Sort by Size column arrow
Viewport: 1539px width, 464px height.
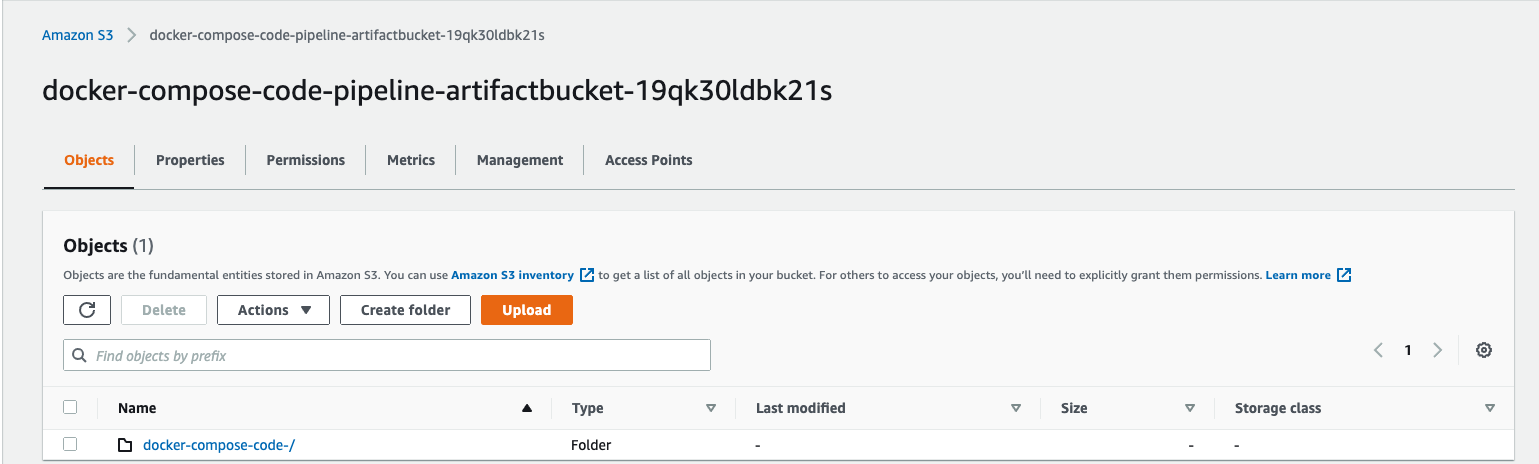tap(1190, 408)
